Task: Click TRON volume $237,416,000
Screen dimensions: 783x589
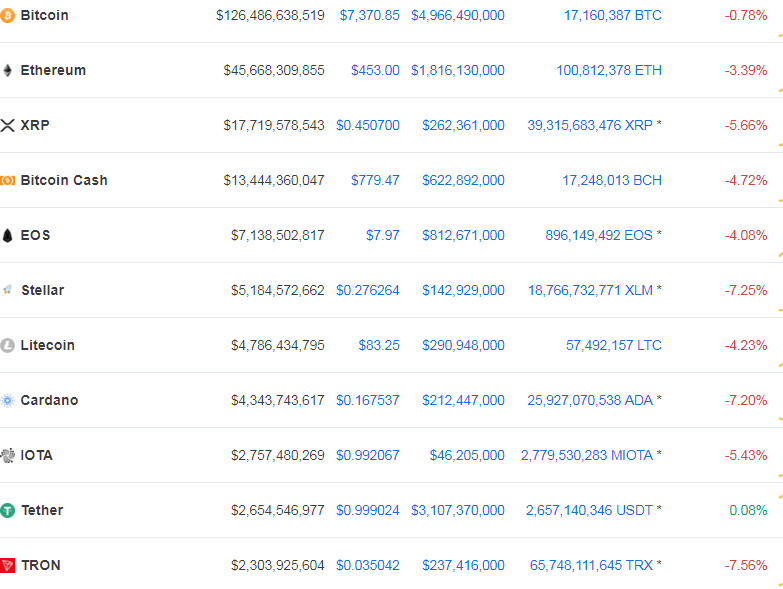Action: 463,566
